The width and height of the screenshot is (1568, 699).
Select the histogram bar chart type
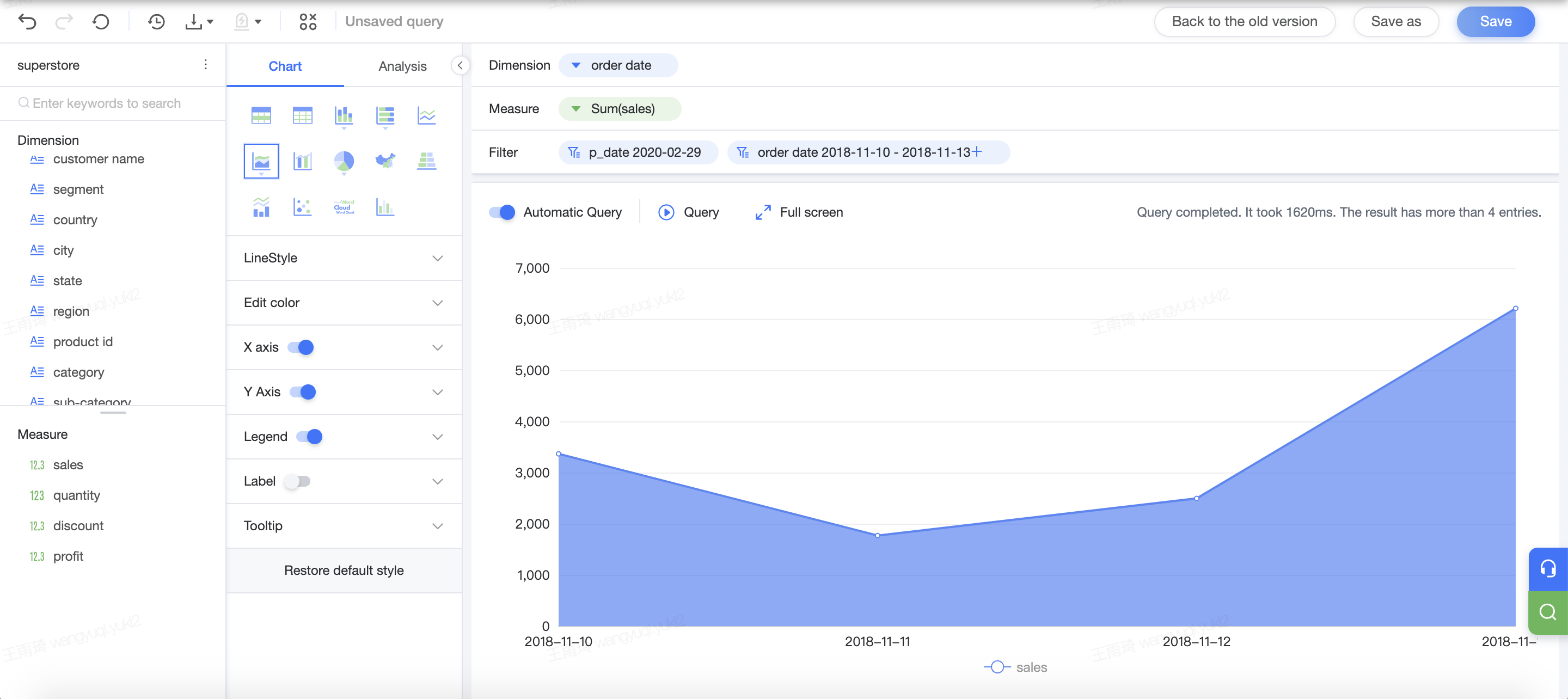[x=385, y=207]
